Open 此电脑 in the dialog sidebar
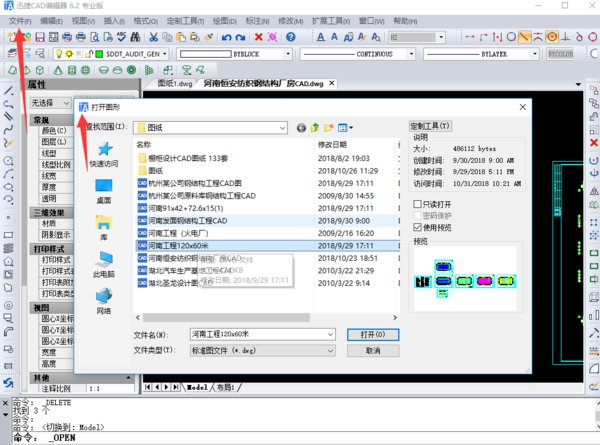Screen dimensions: 600x445 coord(104,264)
